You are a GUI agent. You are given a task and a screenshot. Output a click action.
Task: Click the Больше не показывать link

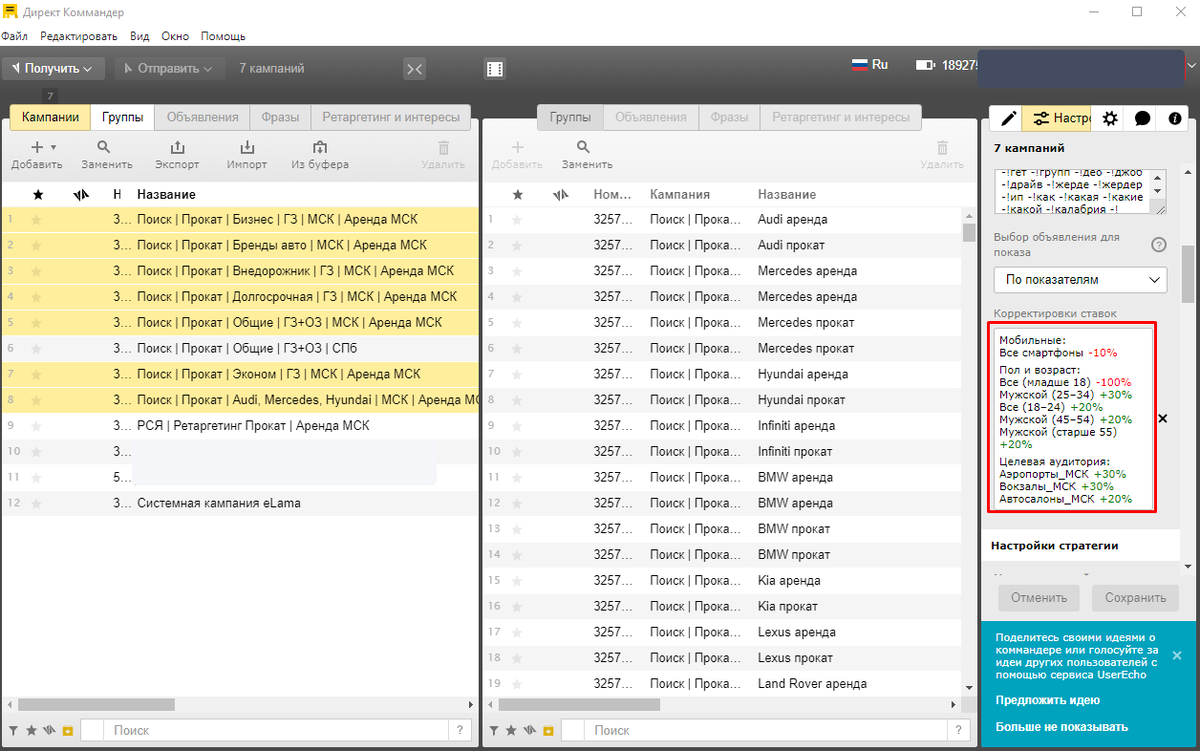click(x=1062, y=727)
